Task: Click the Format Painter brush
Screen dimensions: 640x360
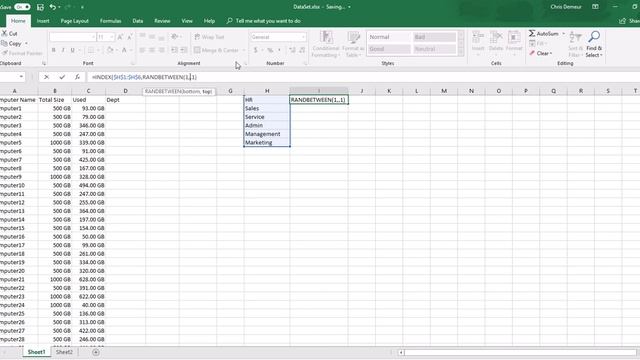Action: tap(5, 53)
